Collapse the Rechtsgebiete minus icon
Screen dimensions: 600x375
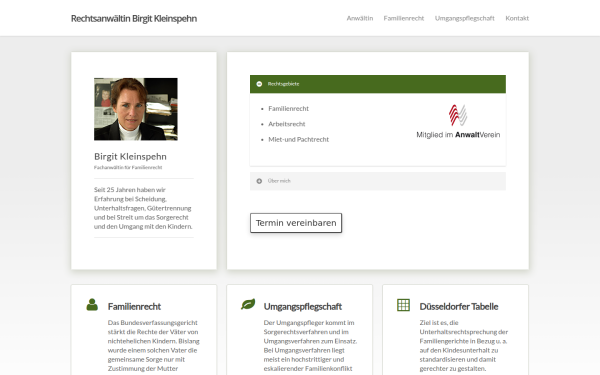(x=259, y=84)
